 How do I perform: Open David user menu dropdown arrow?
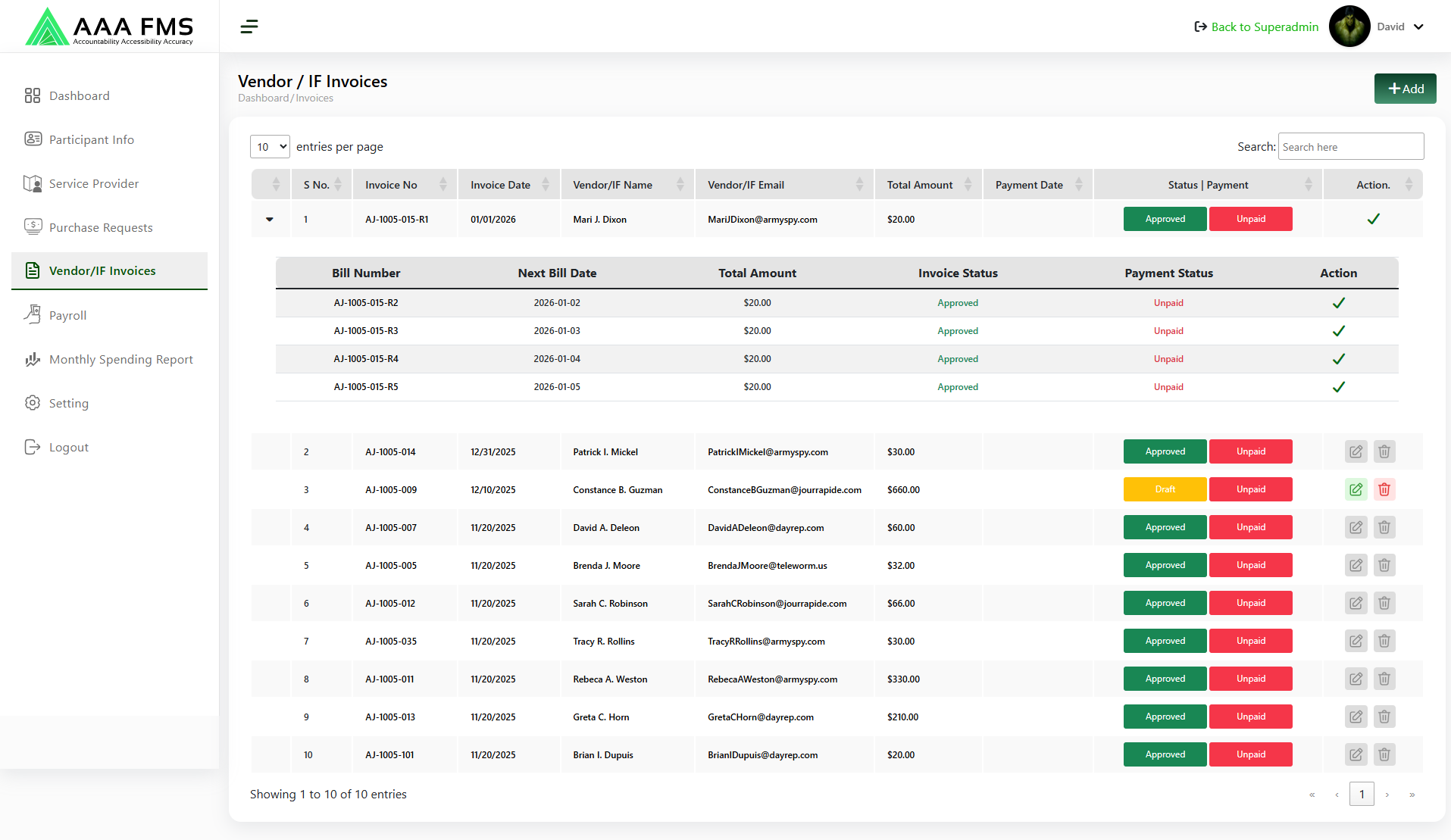tap(1418, 27)
